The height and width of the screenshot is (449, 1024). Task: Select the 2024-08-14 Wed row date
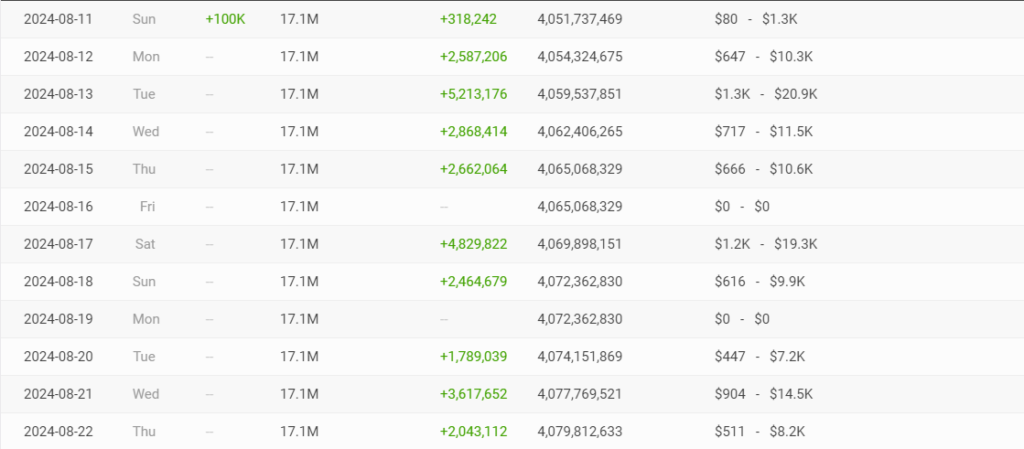(58, 132)
